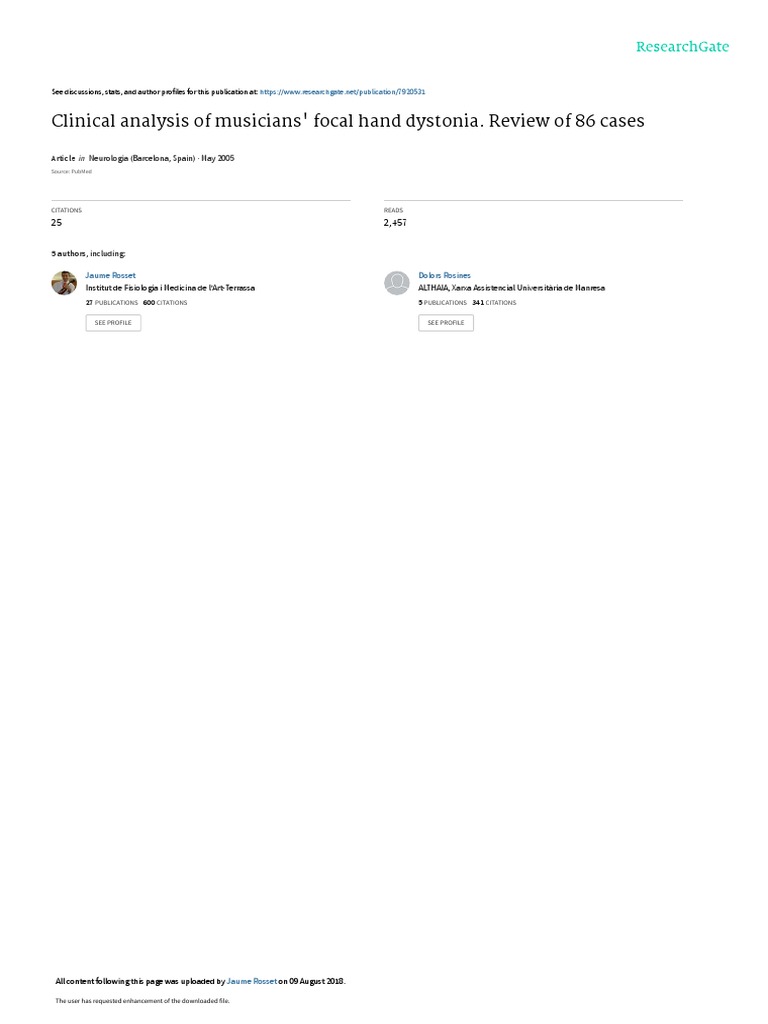Click Dolors Rosines' placeholder avatar icon
The width and height of the screenshot is (768, 1024).
click(396, 283)
